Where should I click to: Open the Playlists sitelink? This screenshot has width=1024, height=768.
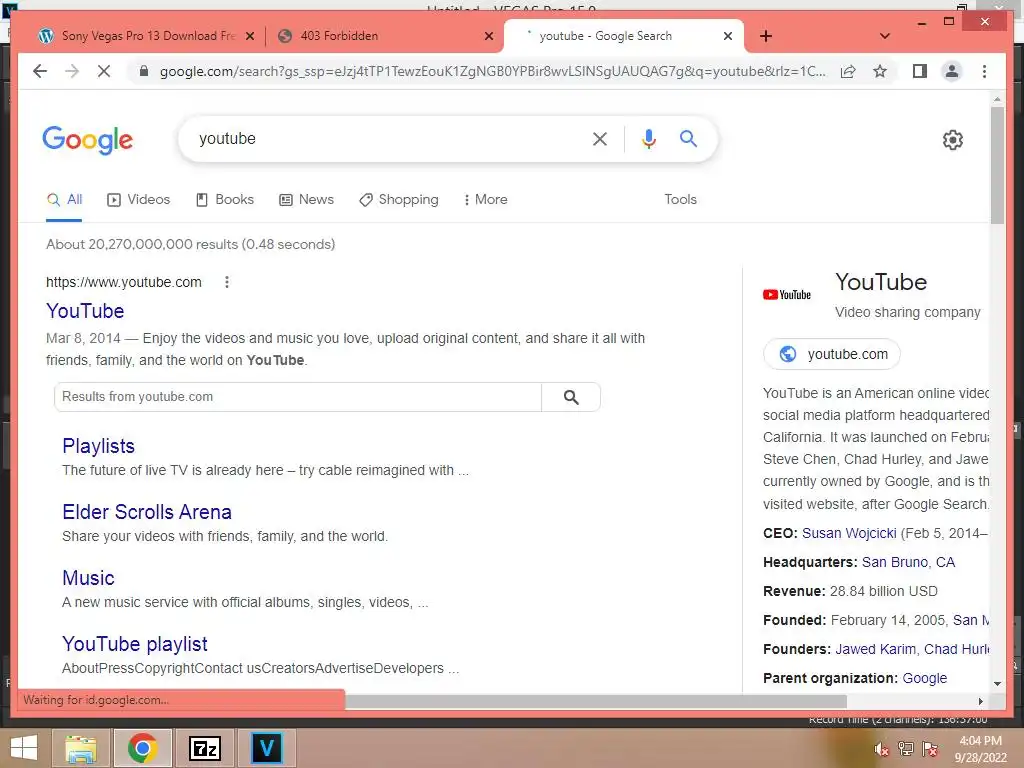click(98, 446)
